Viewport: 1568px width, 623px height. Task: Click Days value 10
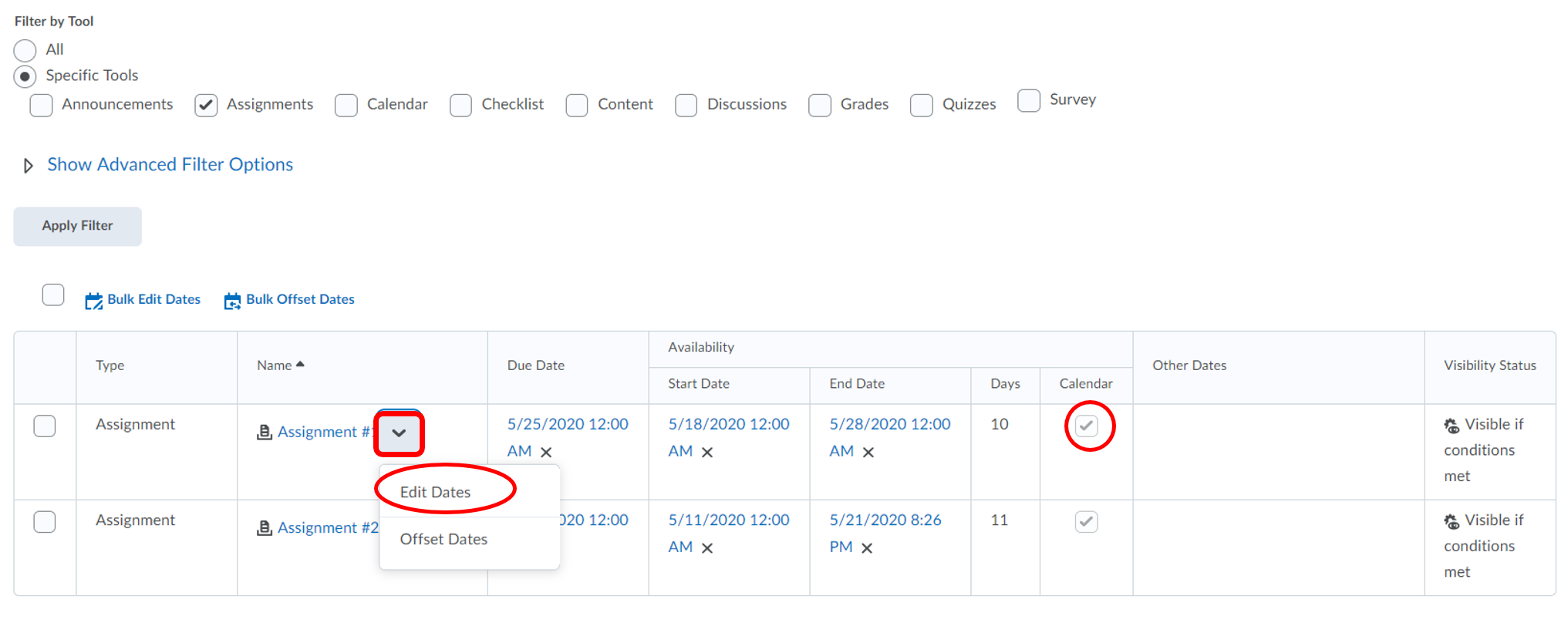[1000, 424]
